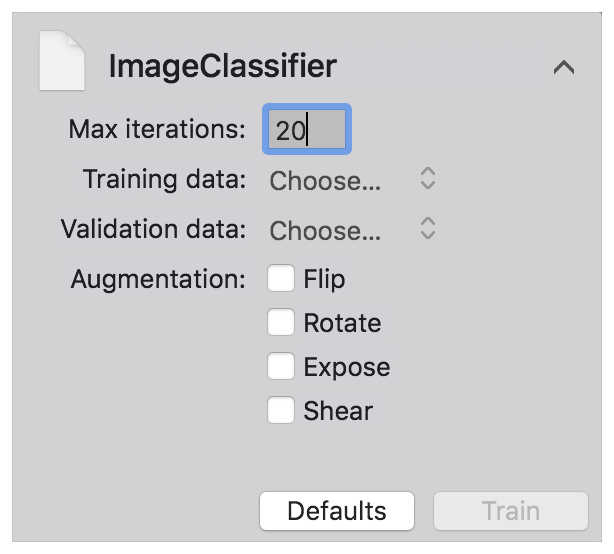Screen dimensions: 614x554
Task: Click the Flip label text
Action: click(324, 279)
